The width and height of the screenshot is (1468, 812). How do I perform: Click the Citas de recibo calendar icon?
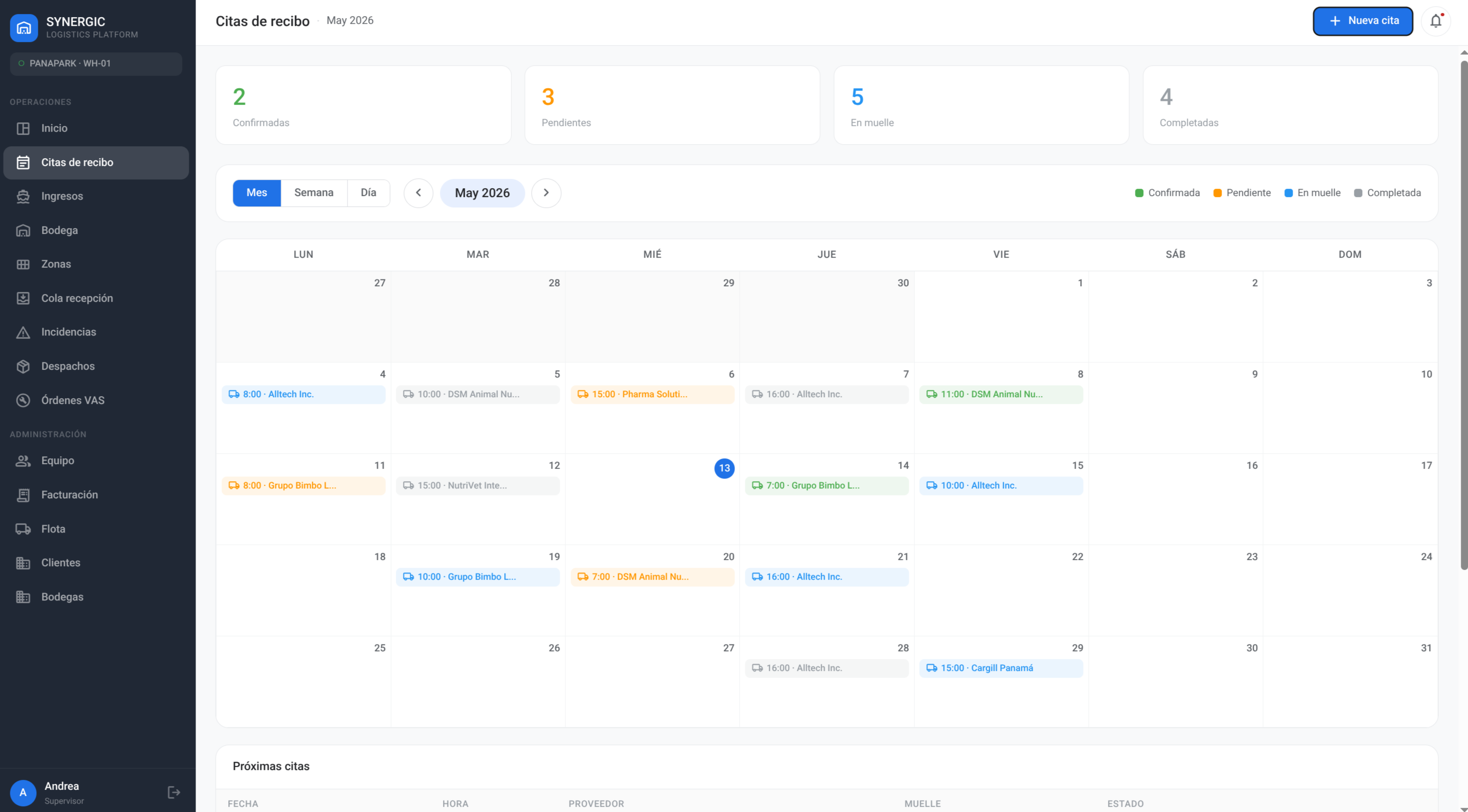[23, 162]
